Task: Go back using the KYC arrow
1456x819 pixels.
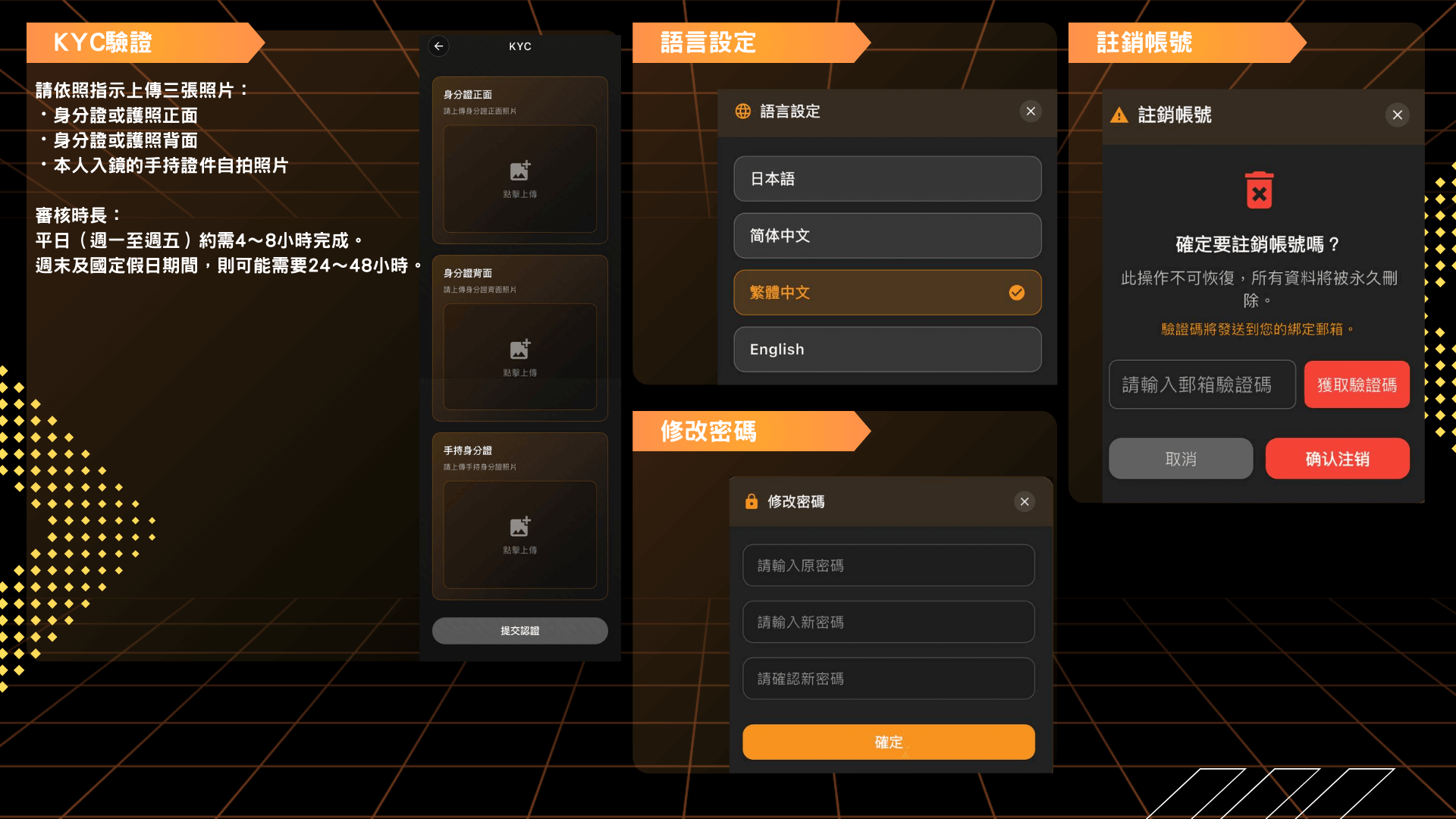Action: 438,46
